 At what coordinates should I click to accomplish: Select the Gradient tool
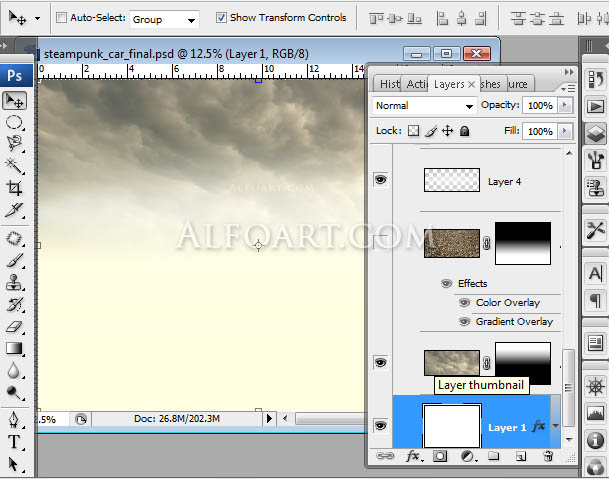(x=14, y=348)
